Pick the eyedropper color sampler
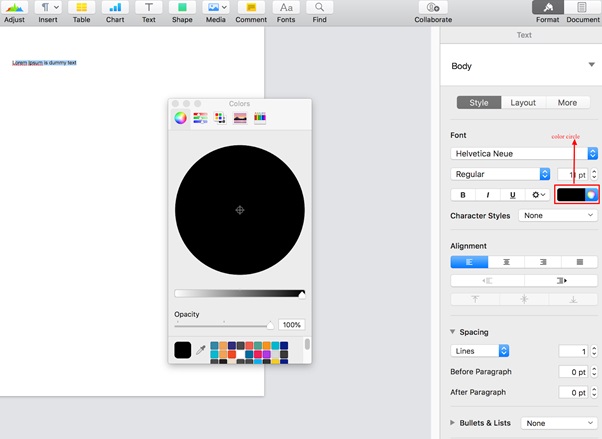 [x=201, y=350]
